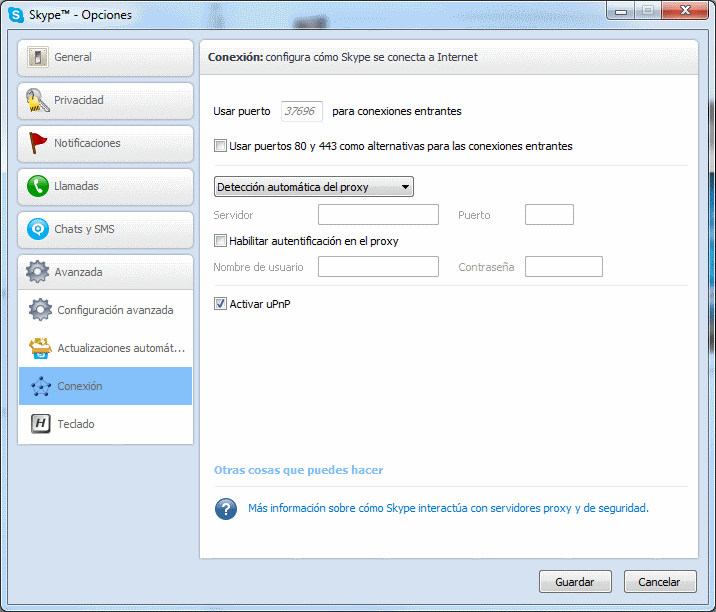Open Detección automática del proxy dropdown
The height and width of the screenshot is (612, 716).
point(314,187)
